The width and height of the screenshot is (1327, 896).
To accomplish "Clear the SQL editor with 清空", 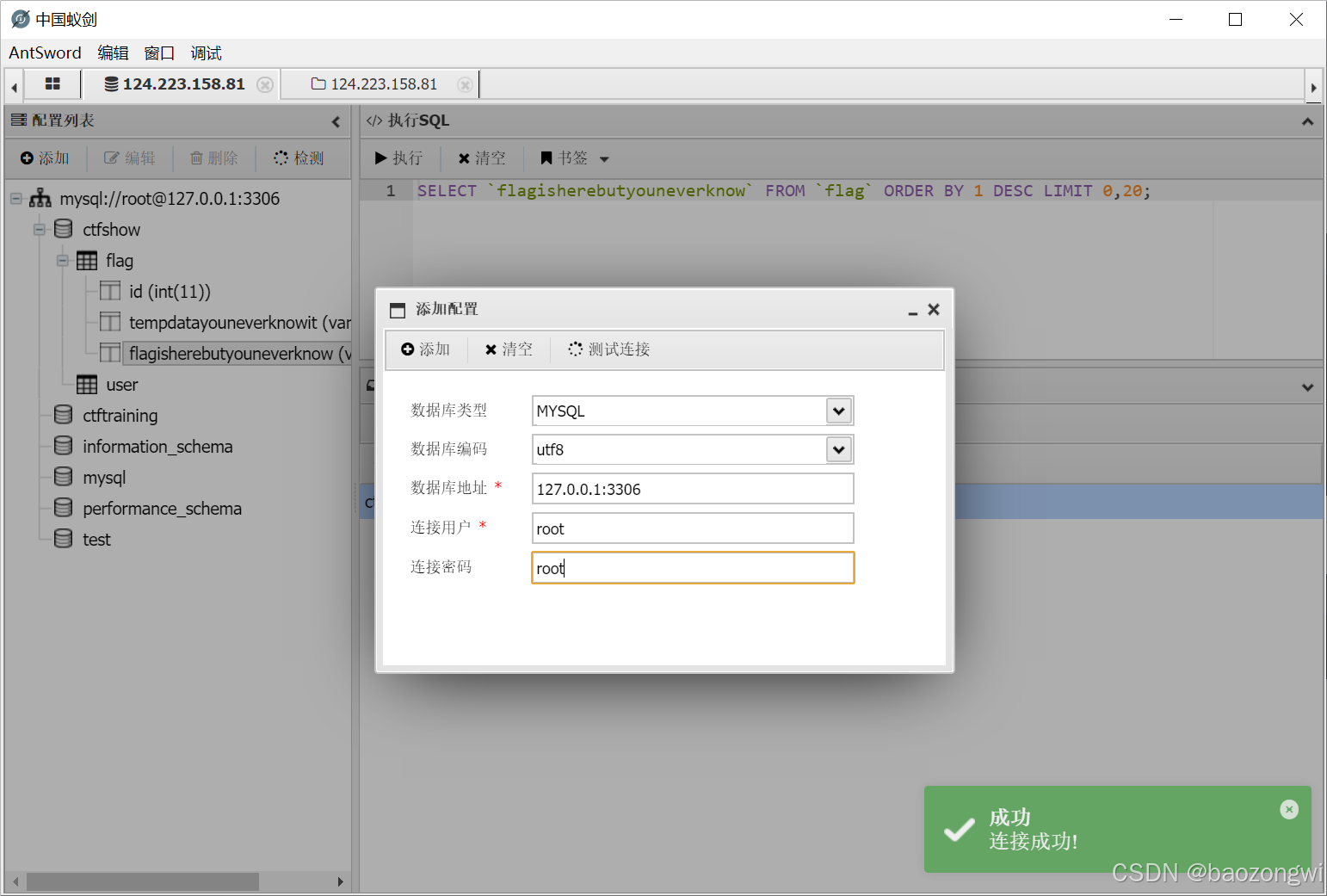I will click(x=482, y=158).
